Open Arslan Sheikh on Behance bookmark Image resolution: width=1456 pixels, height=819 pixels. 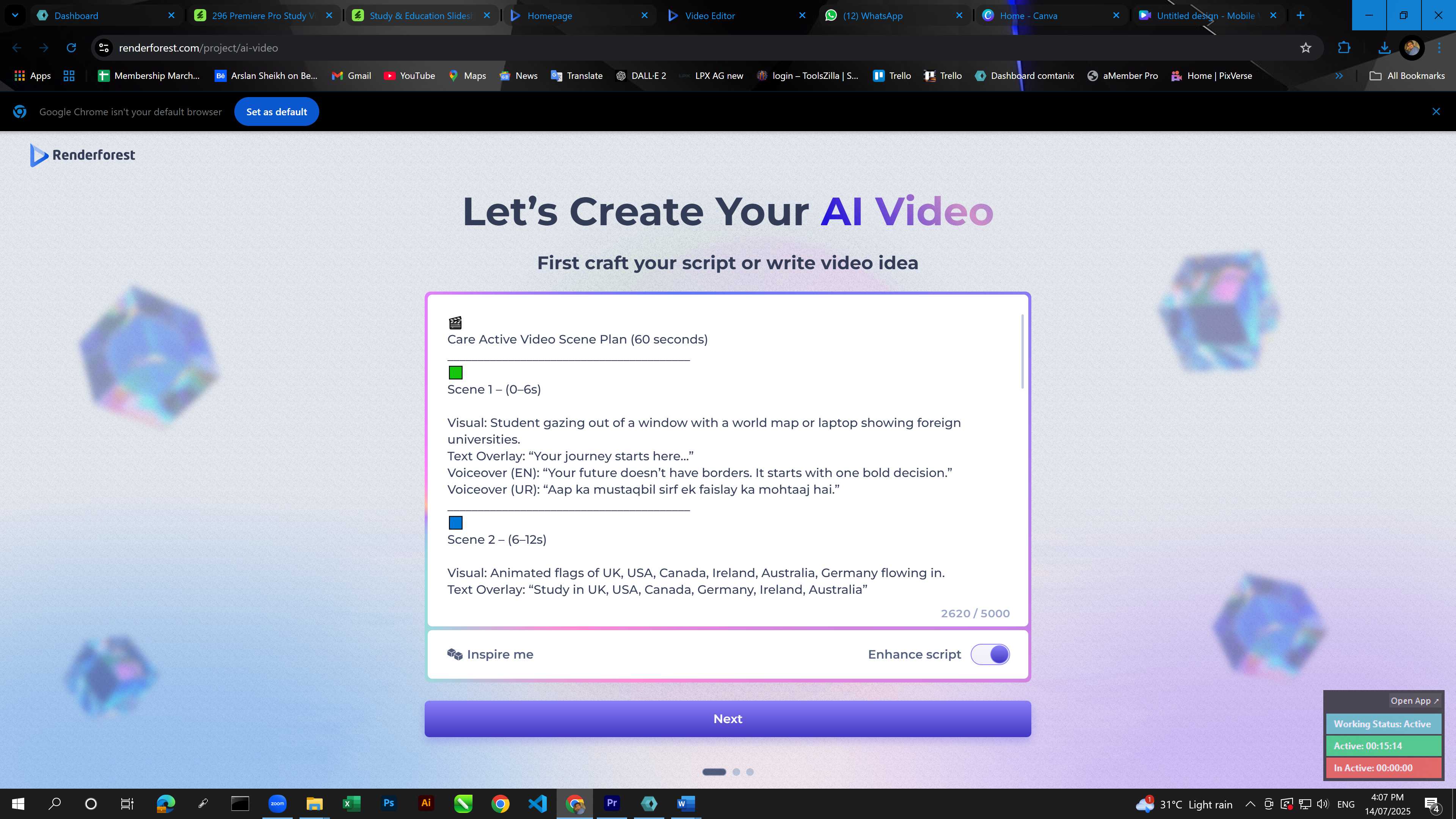tap(266, 76)
